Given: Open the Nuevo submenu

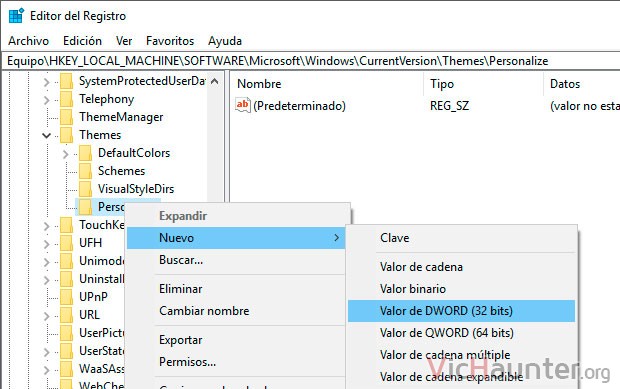Looking at the screenshot, I should coord(236,238).
